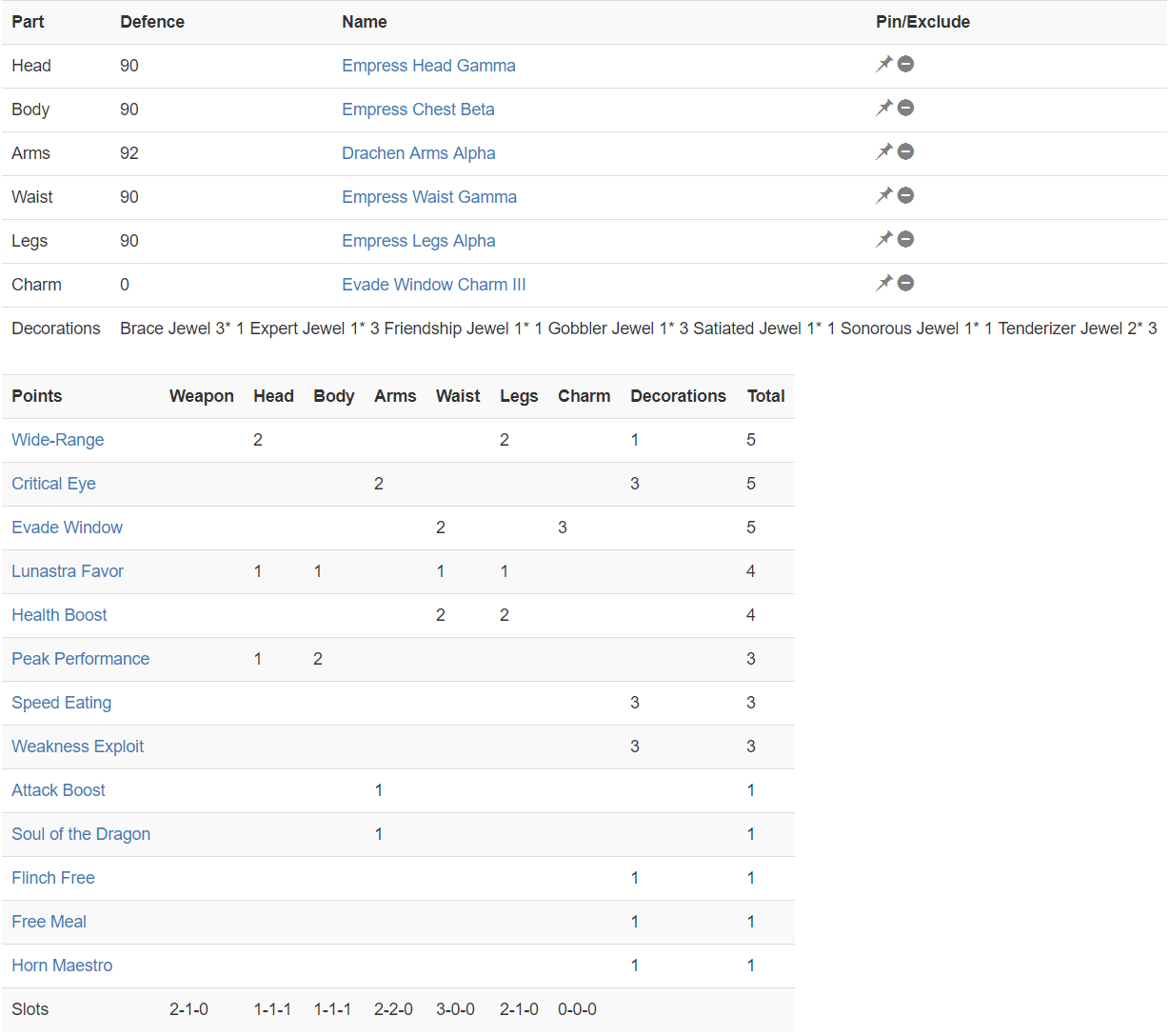The image size is (1169, 1036).
Task: Open the Health Boost skill link
Action: coord(59,615)
